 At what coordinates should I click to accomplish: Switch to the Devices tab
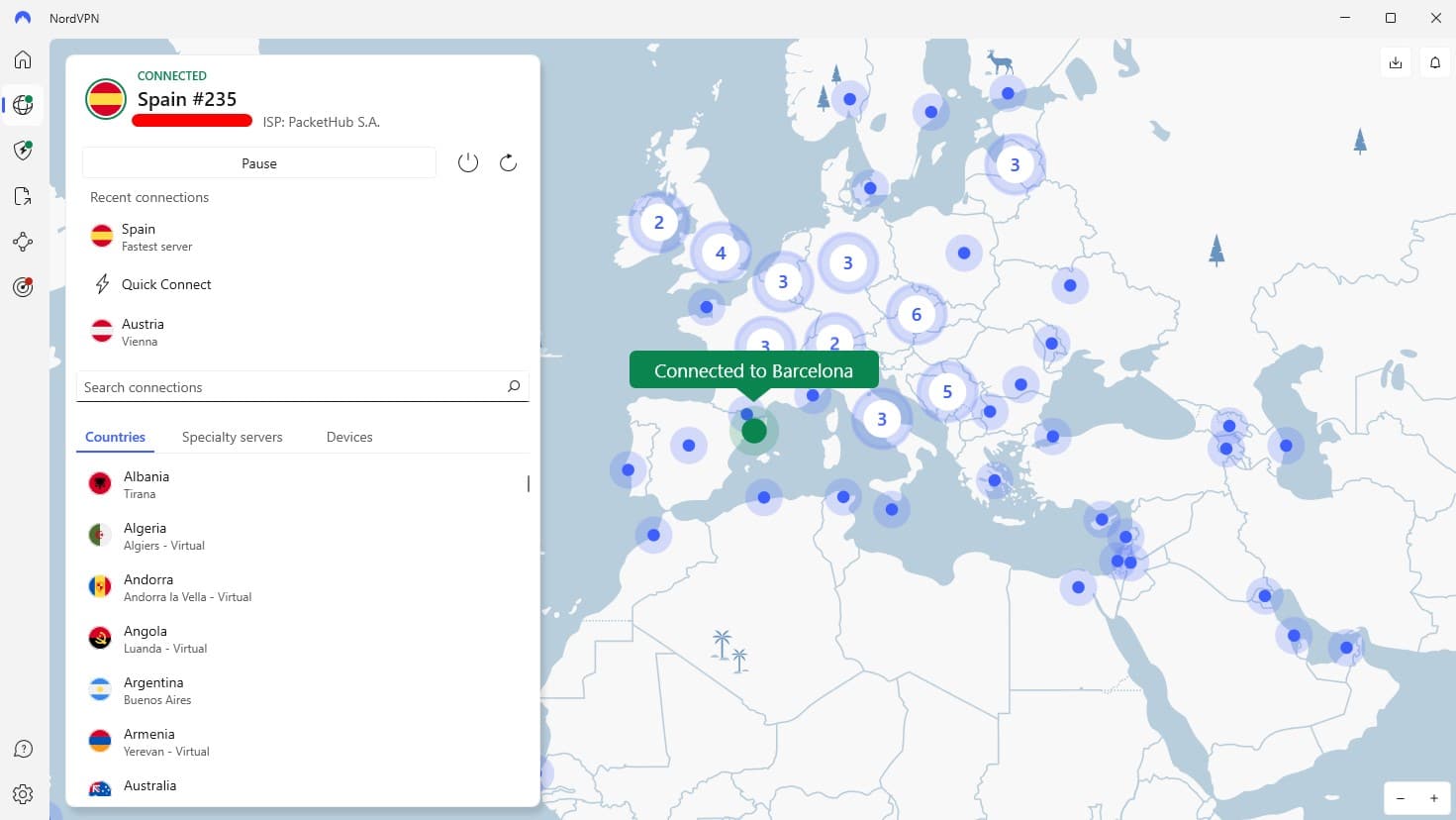(x=349, y=437)
